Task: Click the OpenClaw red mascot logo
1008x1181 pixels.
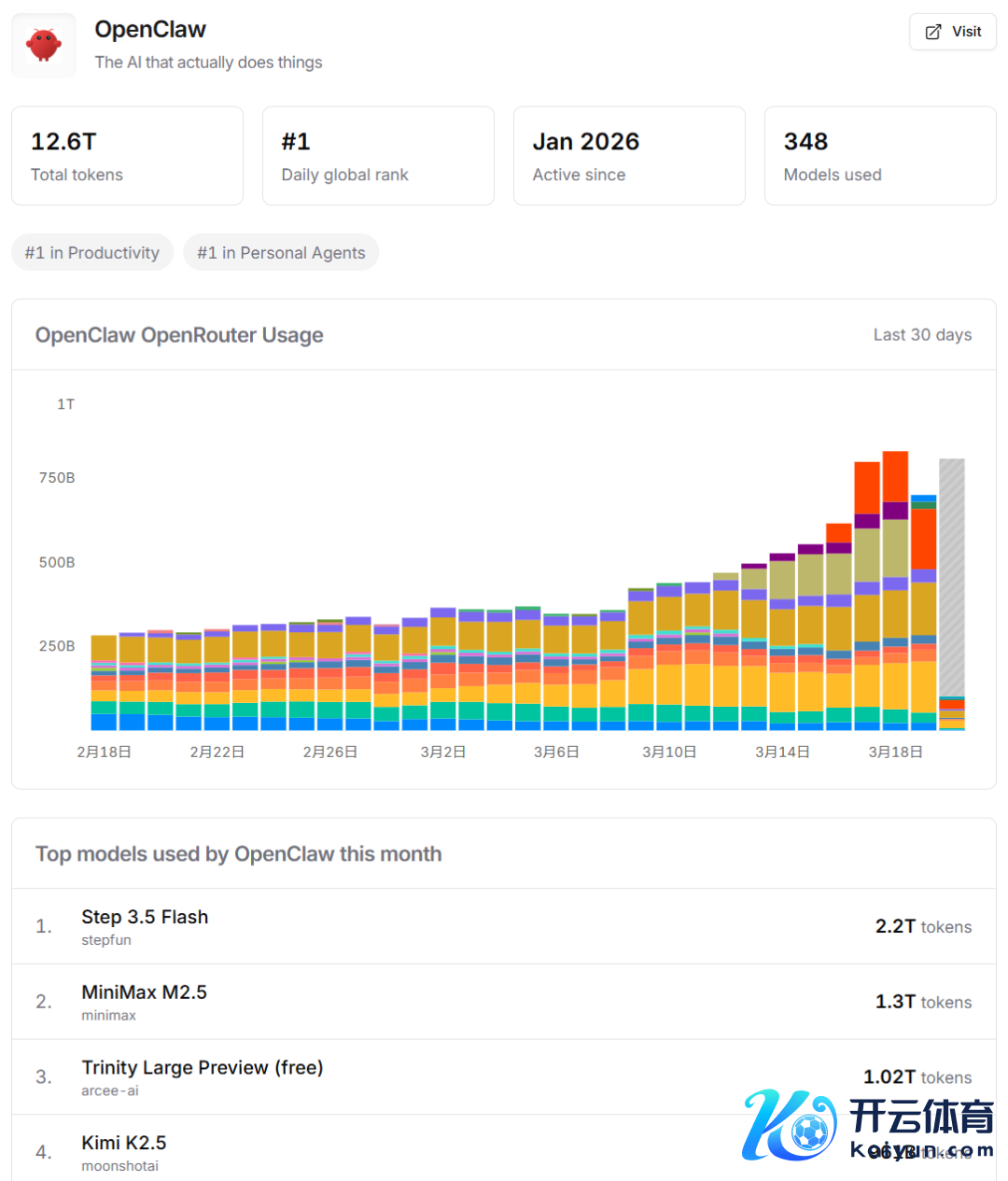Action: click(x=44, y=45)
